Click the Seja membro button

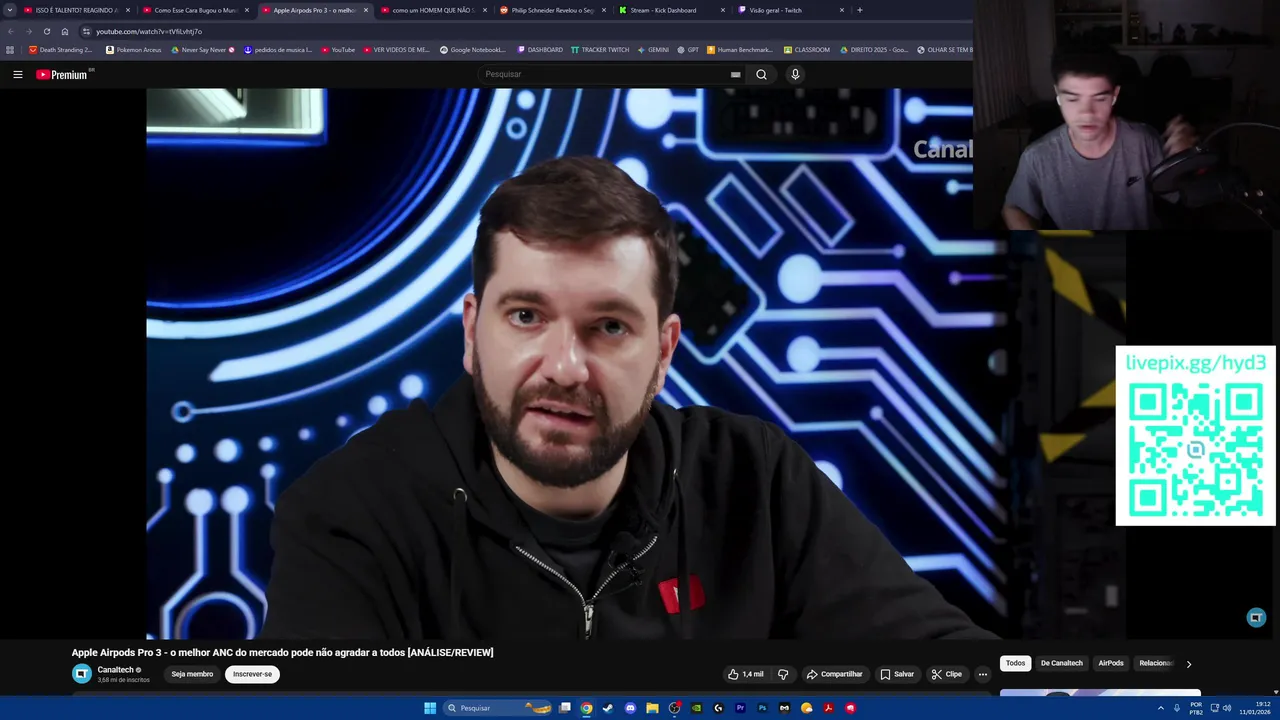192,674
